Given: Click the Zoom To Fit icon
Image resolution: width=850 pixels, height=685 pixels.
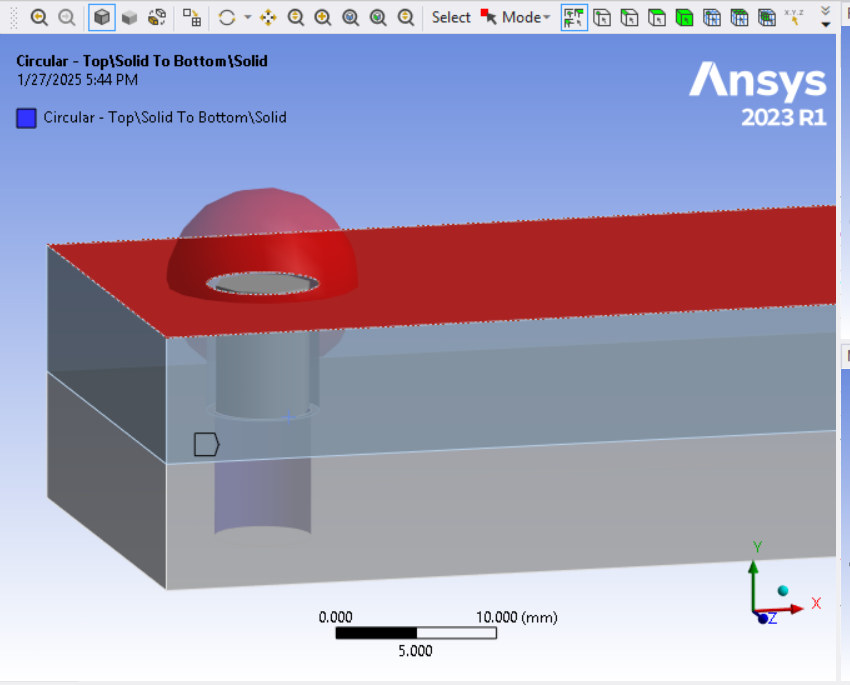Looking at the screenshot, I should (x=351, y=17).
